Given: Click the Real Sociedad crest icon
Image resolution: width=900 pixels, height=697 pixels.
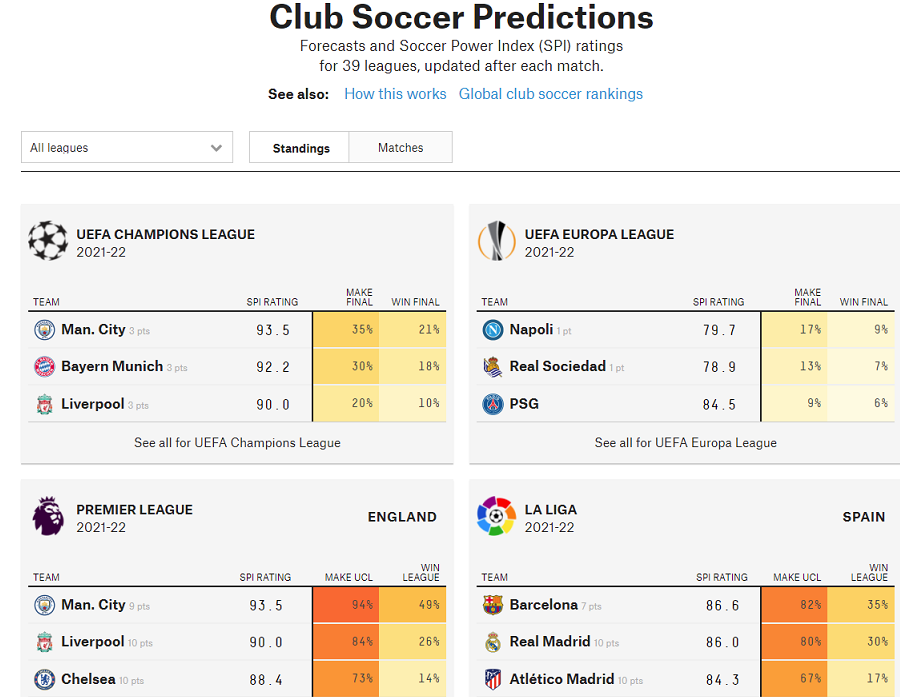Looking at the screenshot, I should (x=492, y=367).
